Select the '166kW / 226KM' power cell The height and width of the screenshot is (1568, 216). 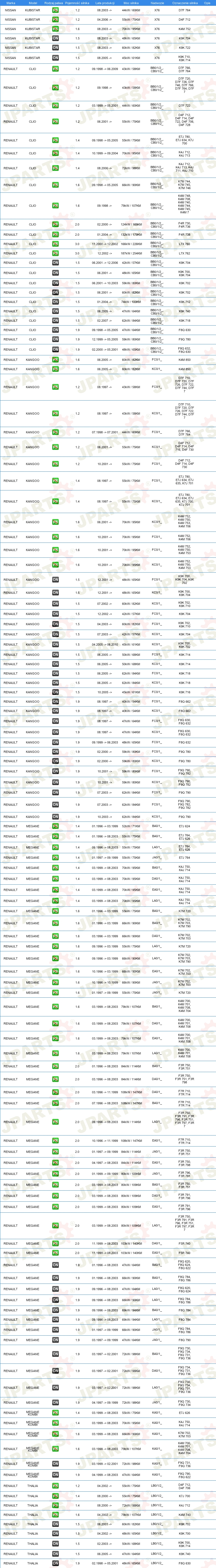[x=131, y=244]
